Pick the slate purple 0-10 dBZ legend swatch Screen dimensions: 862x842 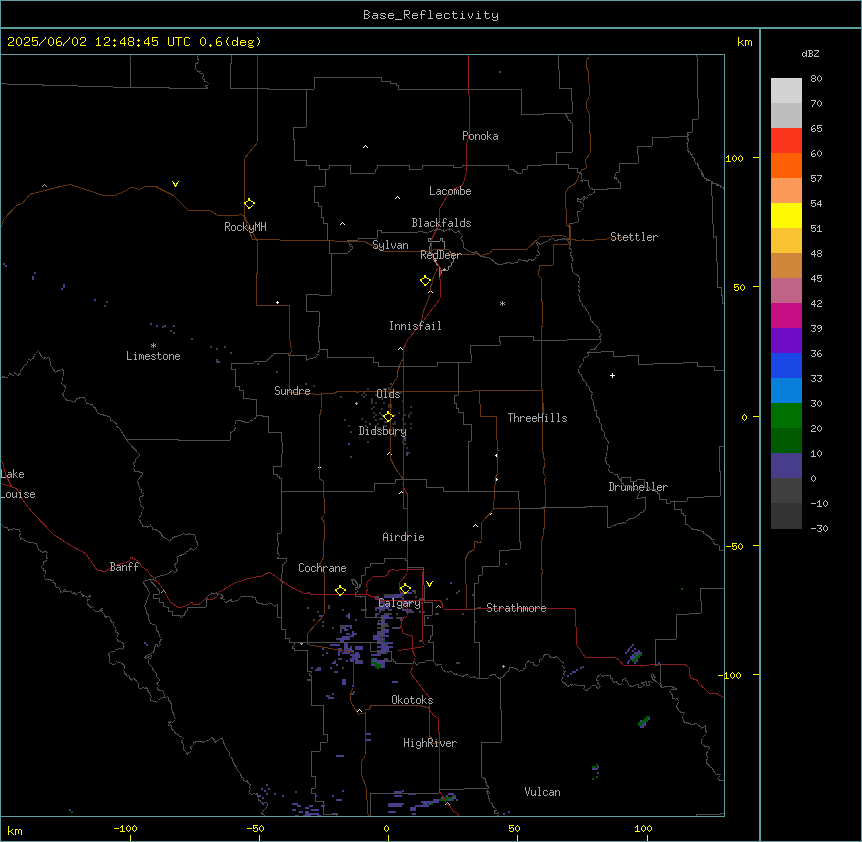coord(786,466)
